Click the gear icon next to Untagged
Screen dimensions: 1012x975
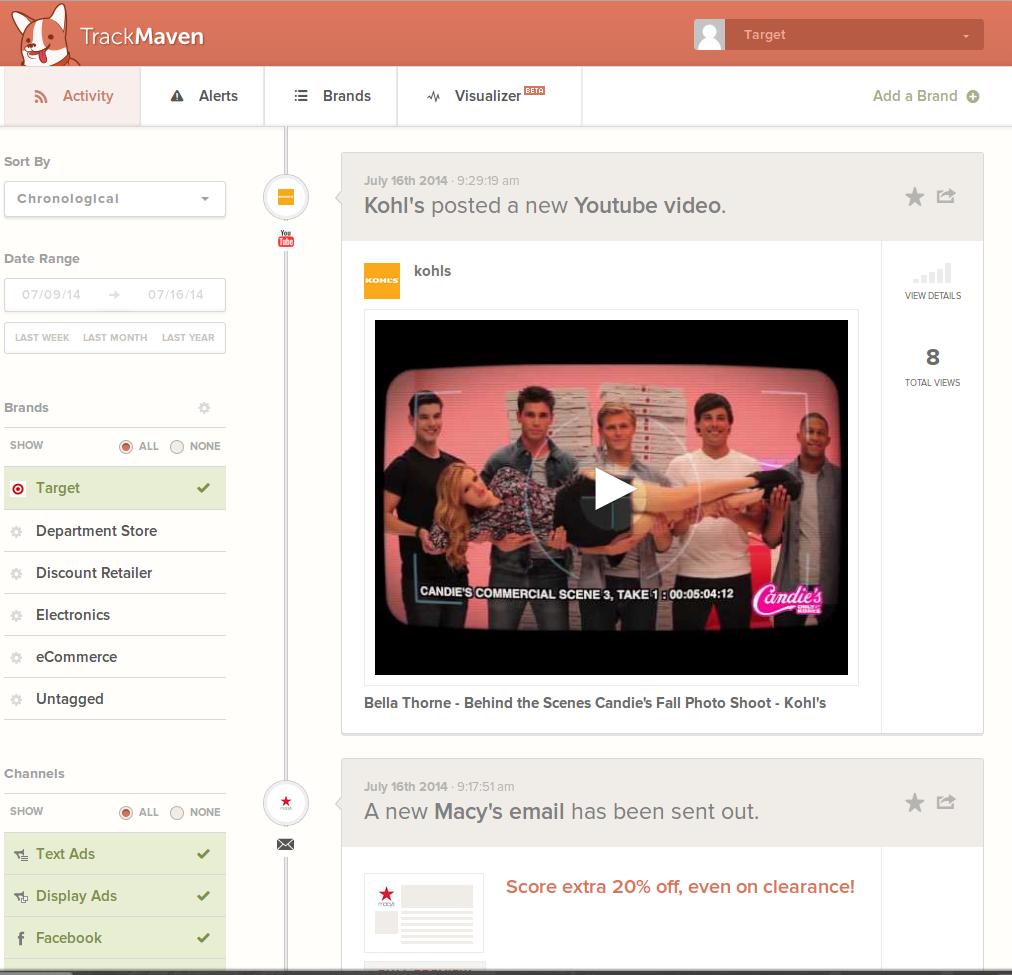click(17, 699)
